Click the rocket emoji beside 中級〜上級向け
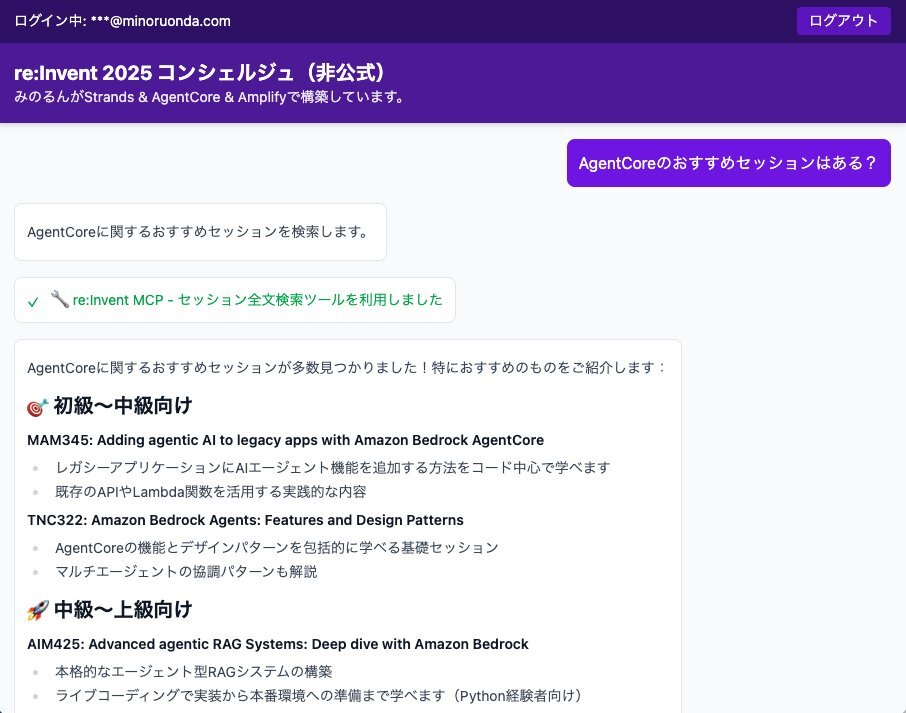Image resolution: width=906 pixels, height=713 pixels. pyautogui.click(x=38, y=610)
